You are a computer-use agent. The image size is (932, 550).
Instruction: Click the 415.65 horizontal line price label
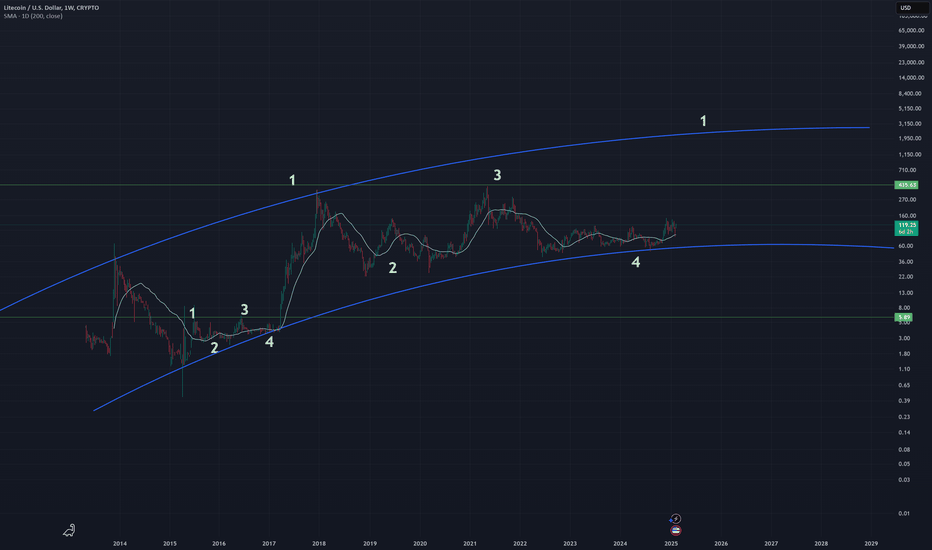tap(906, 185)
